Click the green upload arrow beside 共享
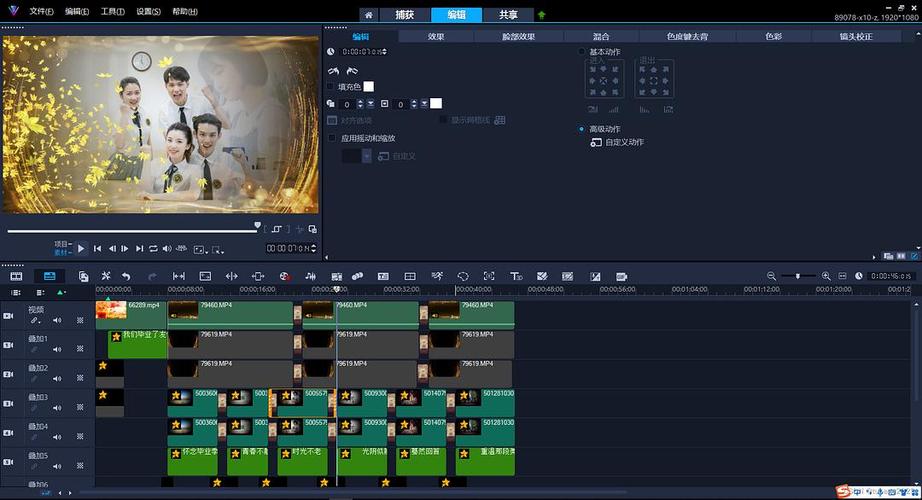This screenshot has width=922, height=500. point(541,15)
